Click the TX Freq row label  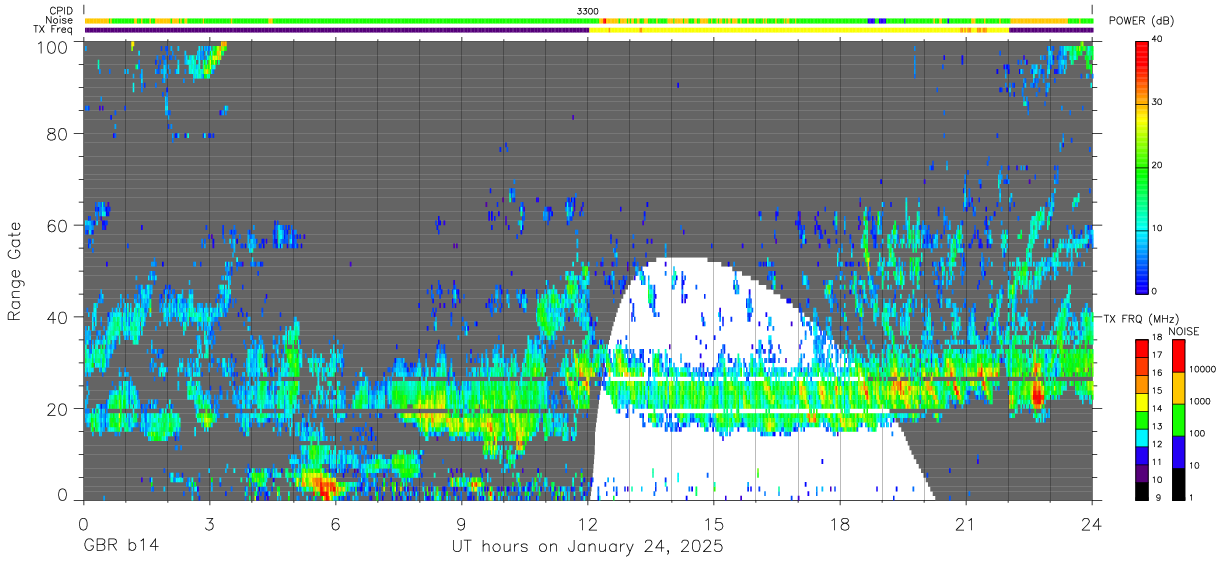tap(53, 30)
